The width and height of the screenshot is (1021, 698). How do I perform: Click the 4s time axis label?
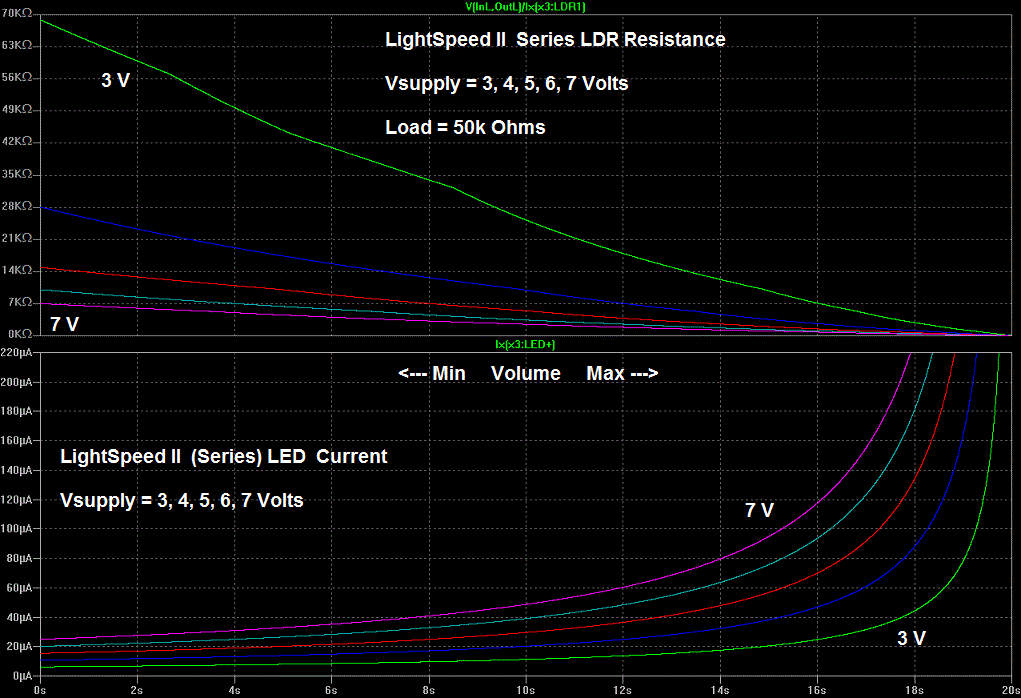coord(234,690)
